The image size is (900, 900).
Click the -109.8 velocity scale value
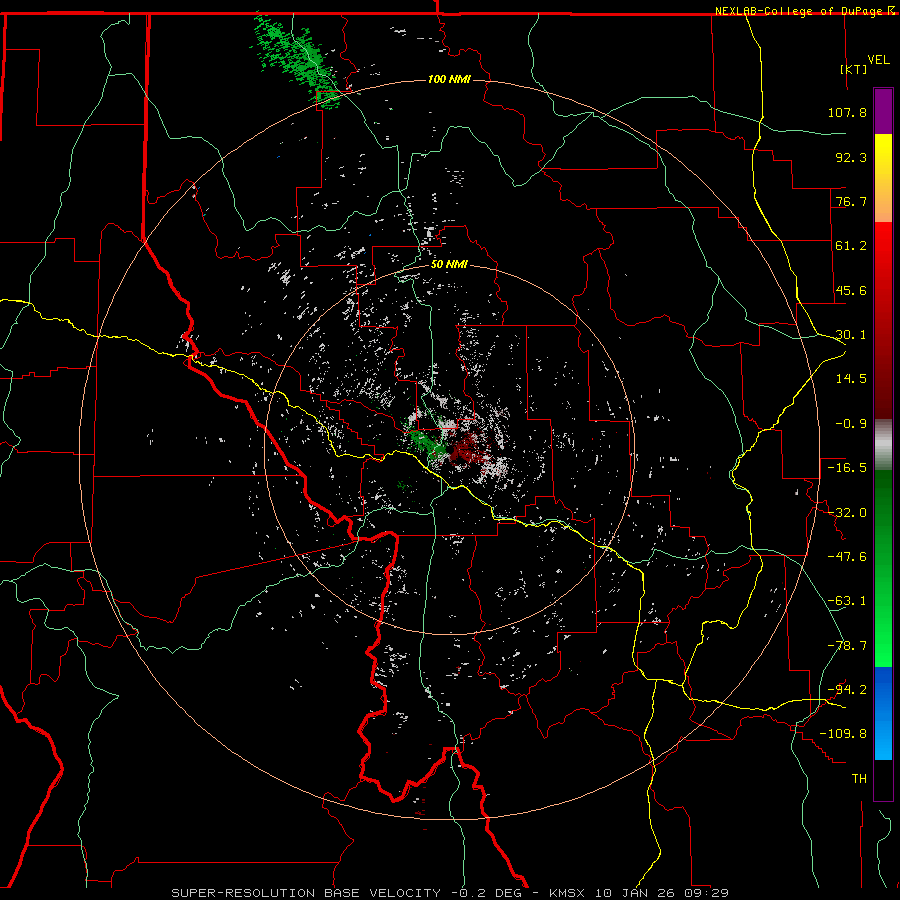843,734
